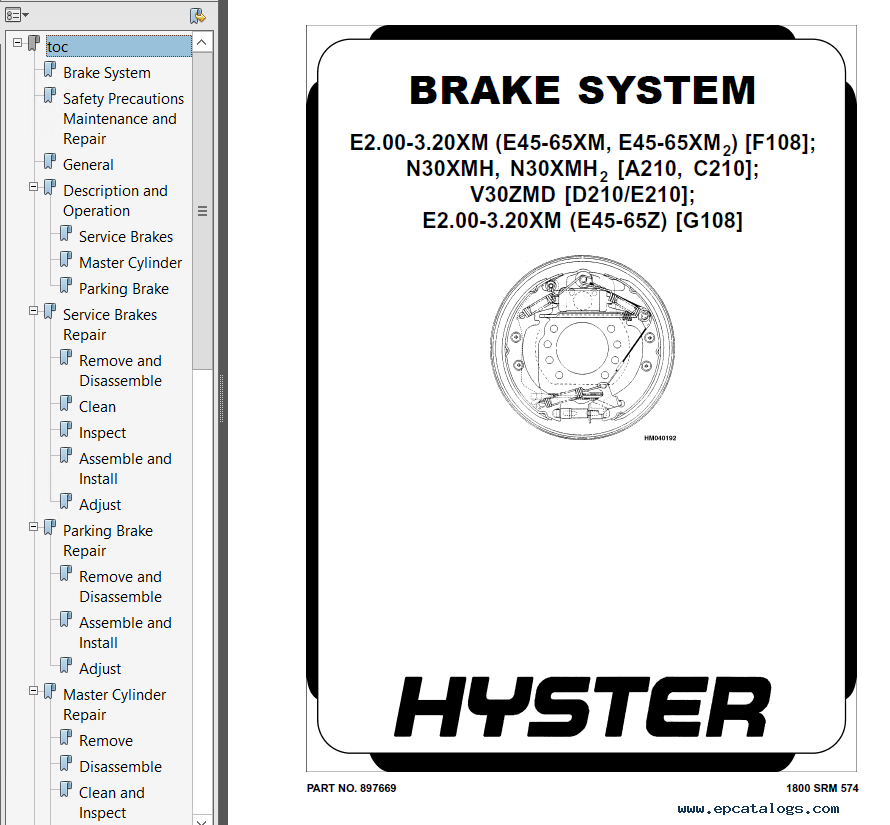Click the 1800 SRM 574 text
Viewport: 890px width, 825px height.
[x=822, y=788]
